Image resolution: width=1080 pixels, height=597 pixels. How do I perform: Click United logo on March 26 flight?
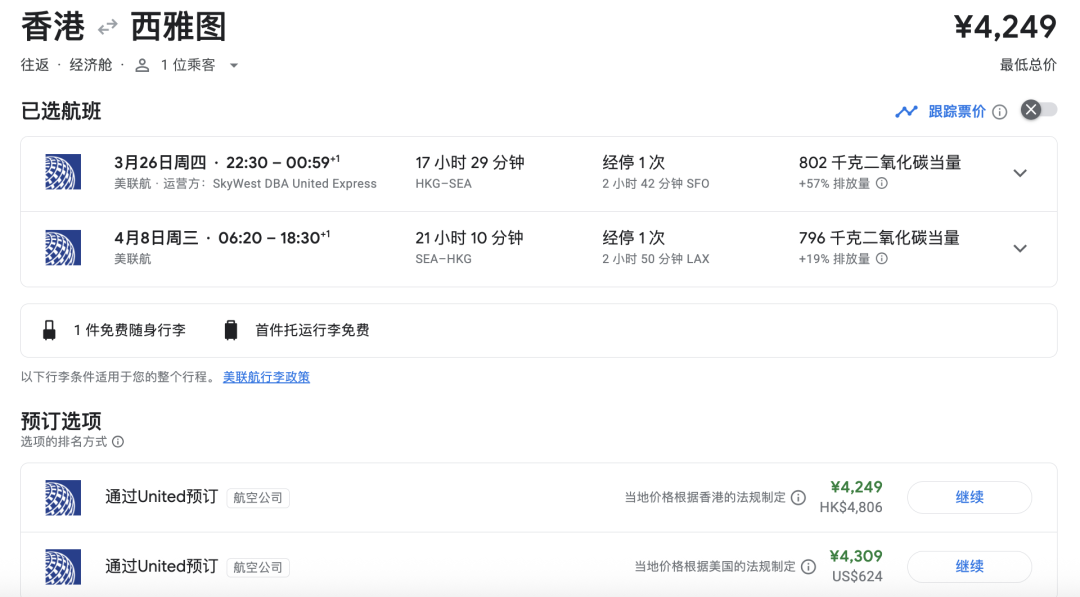click(x=63, y=173)
